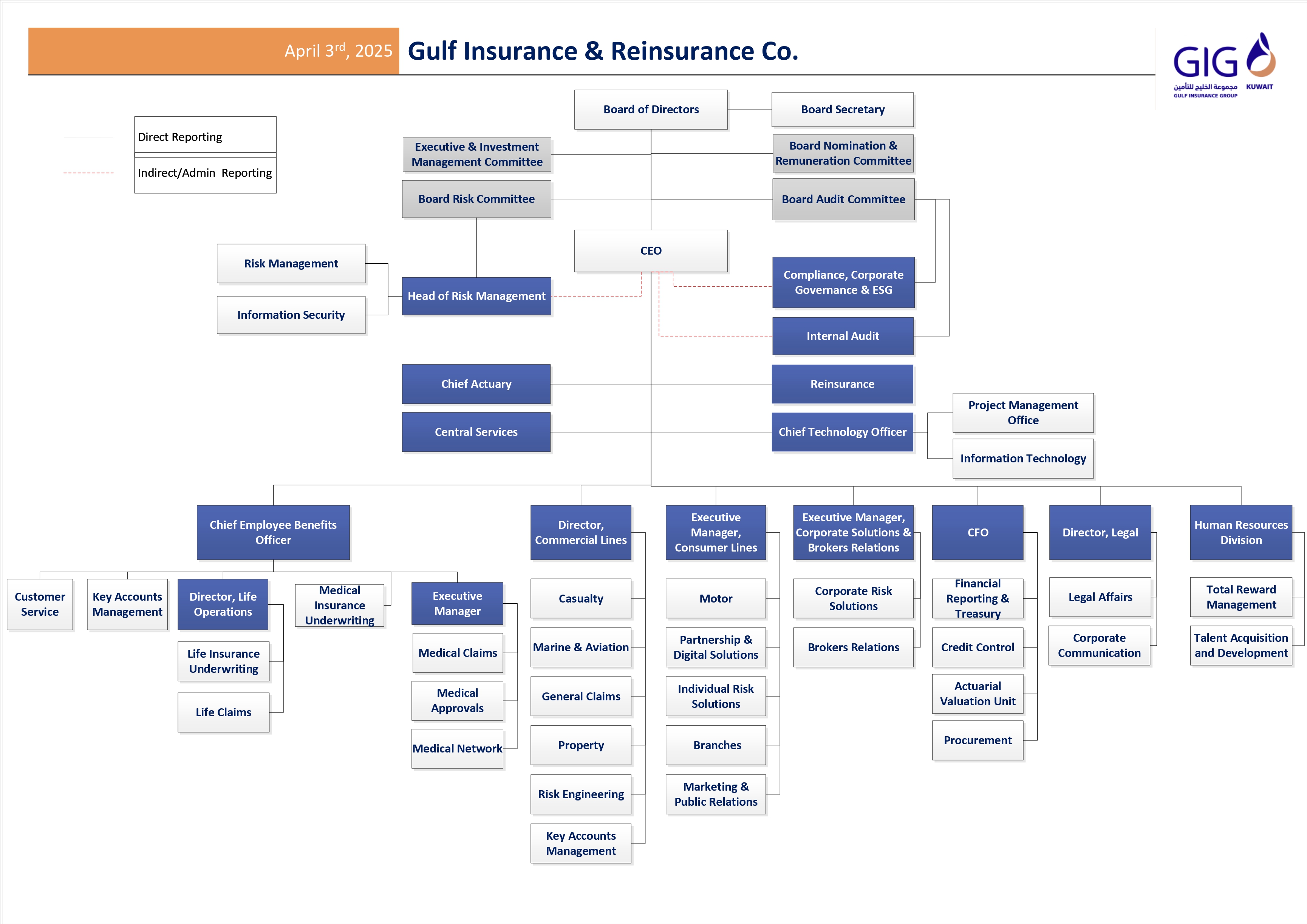1307x924 pixels.
Task: Select the CEO box
Action: [x=651, y=250]
